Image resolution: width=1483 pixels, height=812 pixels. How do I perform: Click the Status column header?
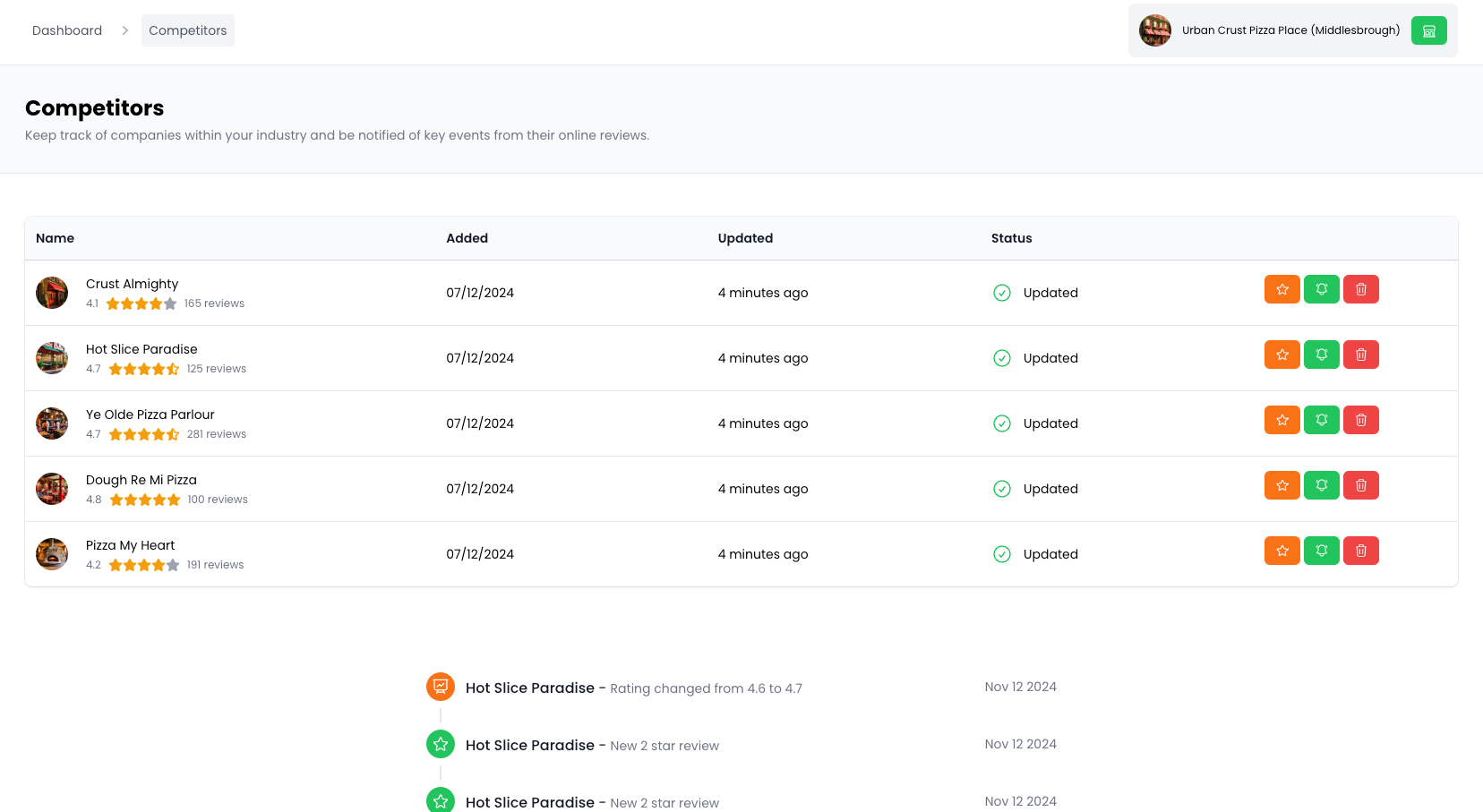tap(1011, 238)
